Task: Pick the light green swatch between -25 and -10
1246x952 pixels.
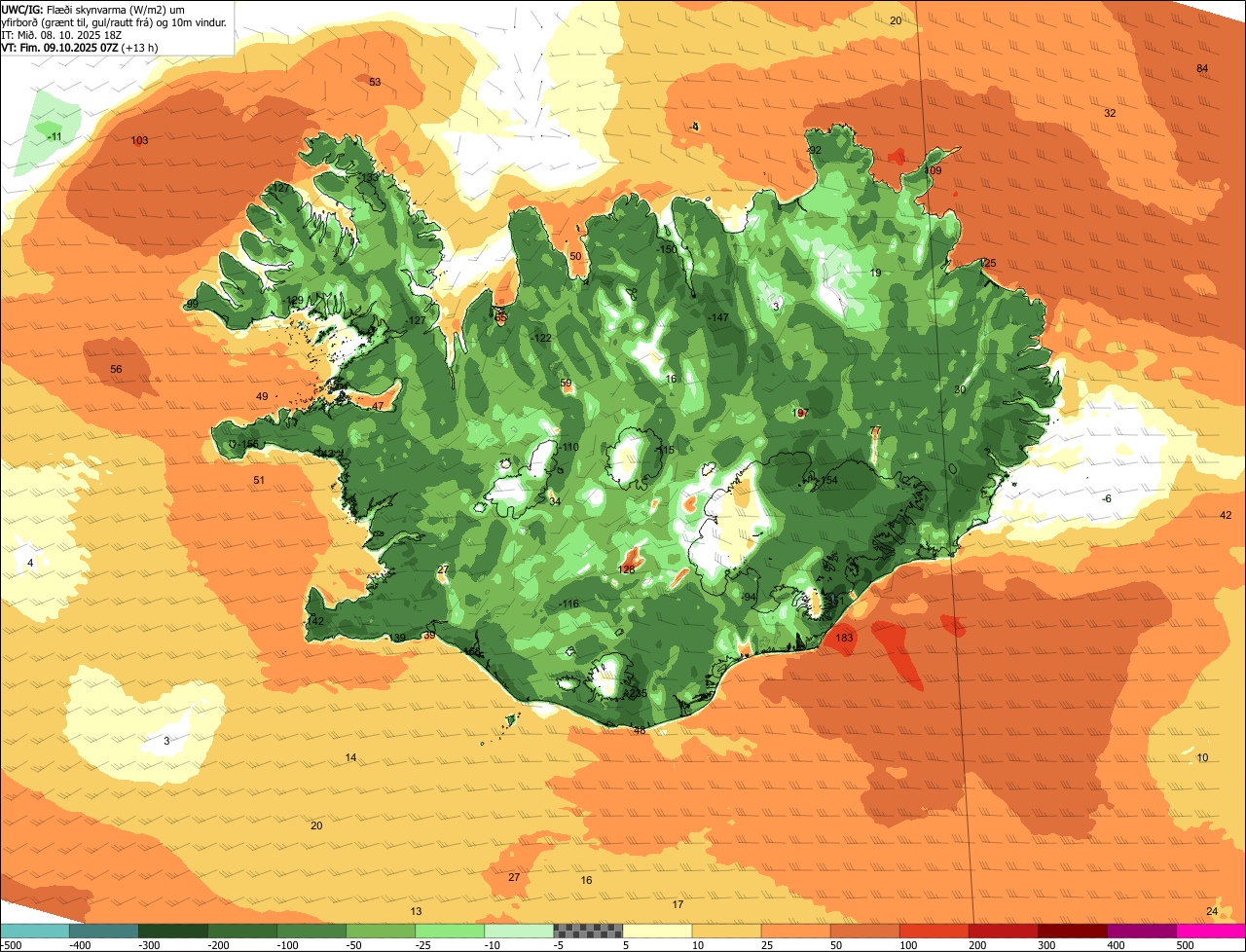Action: pyautogui.click(x=450, y=931)
